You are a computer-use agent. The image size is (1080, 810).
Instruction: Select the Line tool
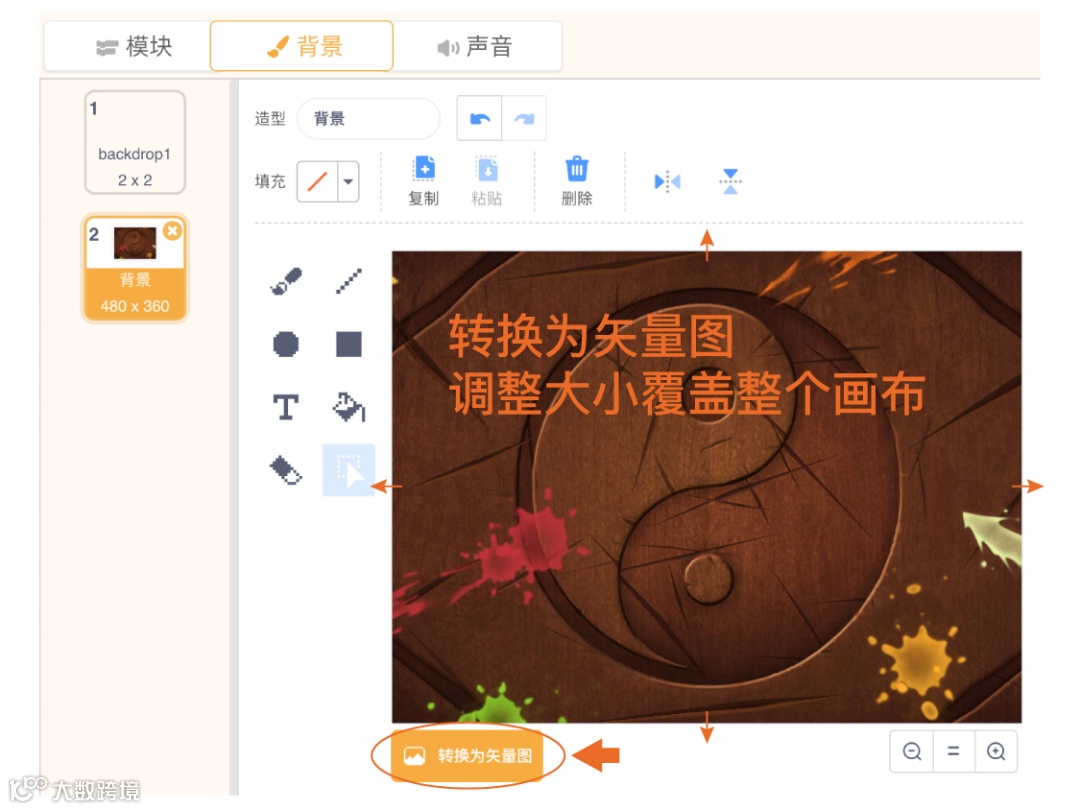tap(349, 281)
